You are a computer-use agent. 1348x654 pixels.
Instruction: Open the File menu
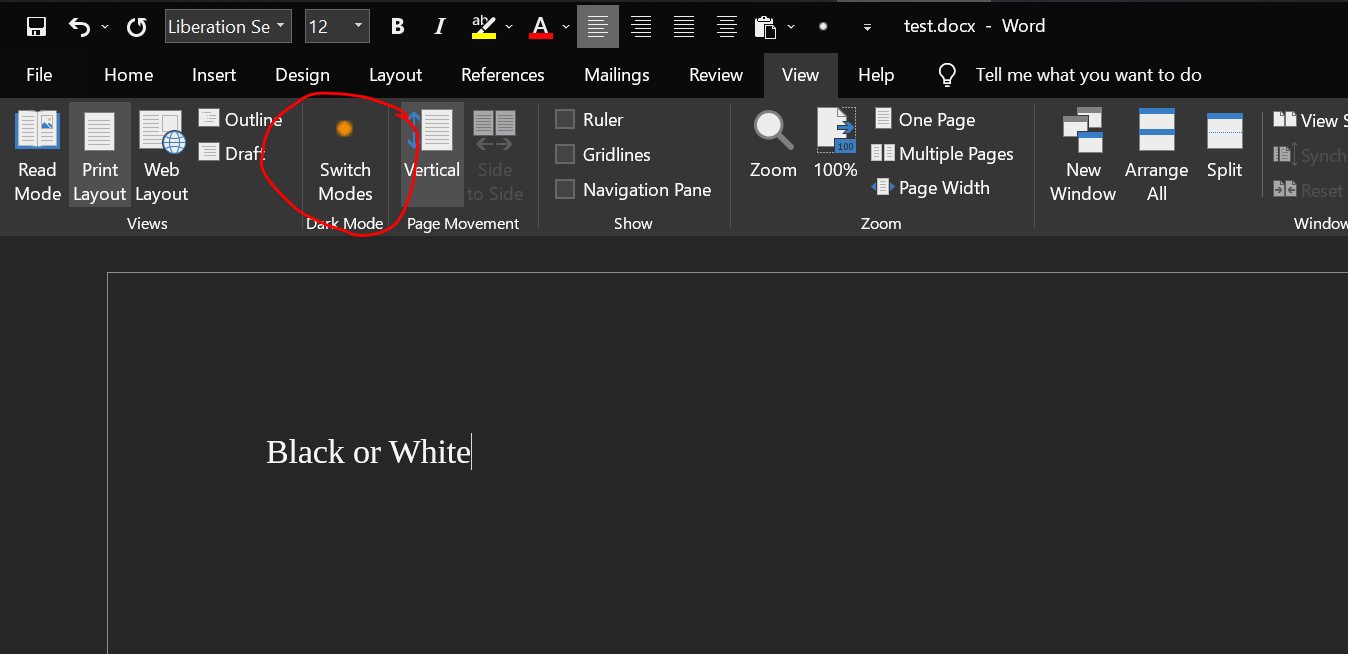(39, 75)
